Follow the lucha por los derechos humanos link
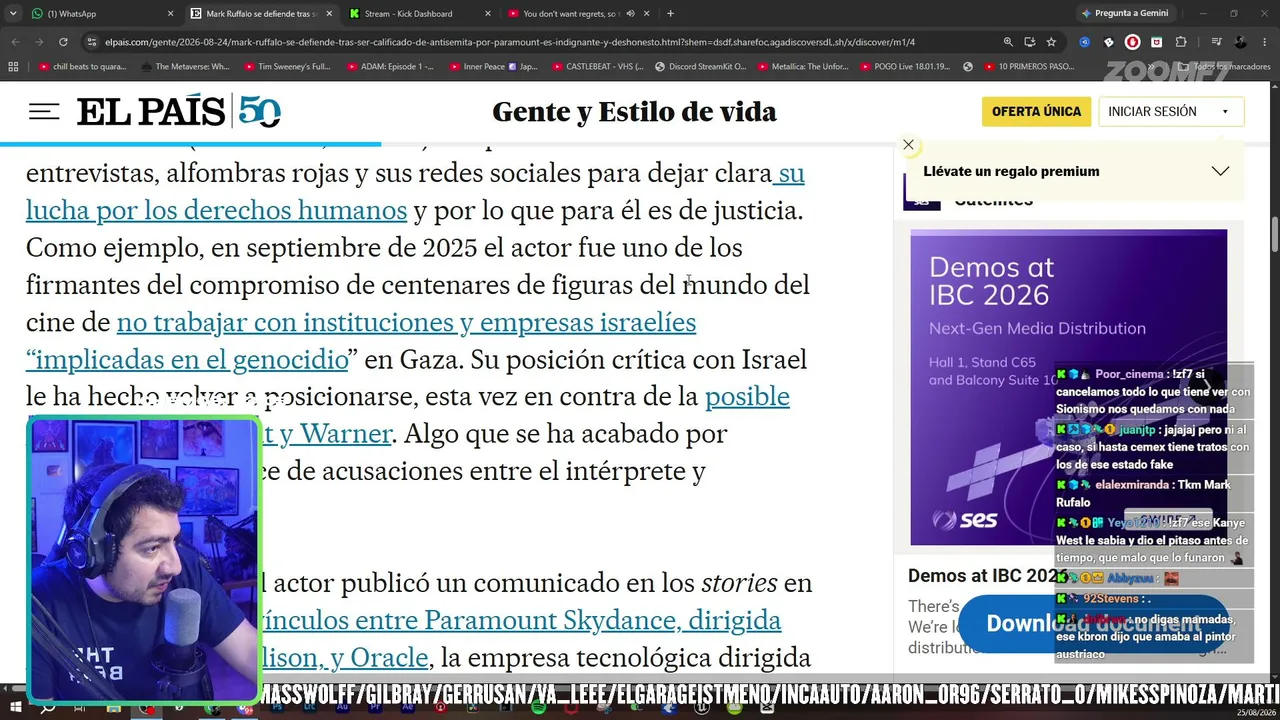 click(216, 210)
